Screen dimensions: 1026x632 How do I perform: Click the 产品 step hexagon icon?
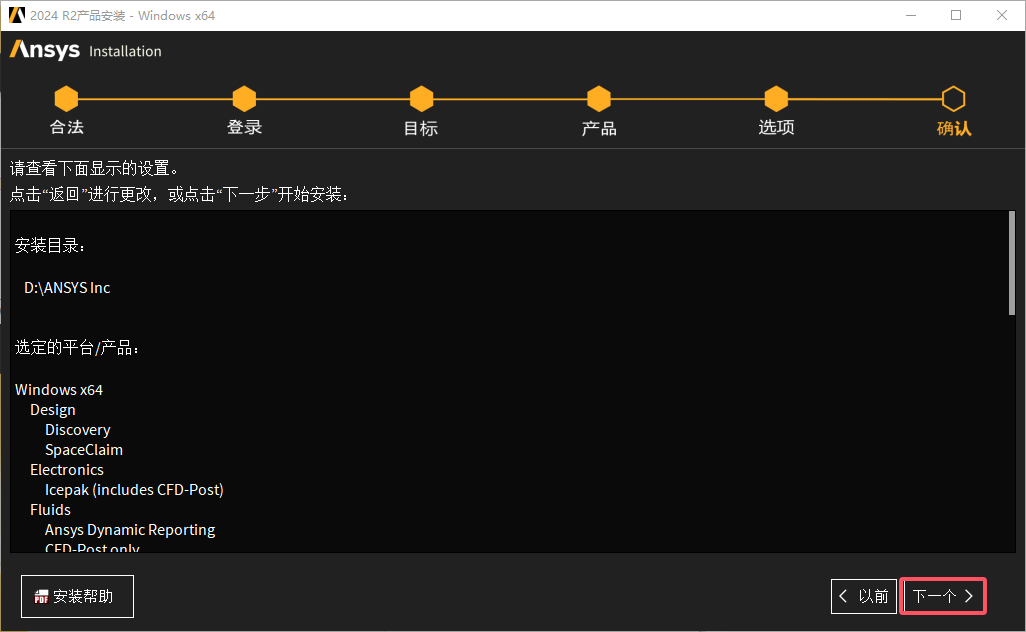pyautogui.click(x=598, y=98)
